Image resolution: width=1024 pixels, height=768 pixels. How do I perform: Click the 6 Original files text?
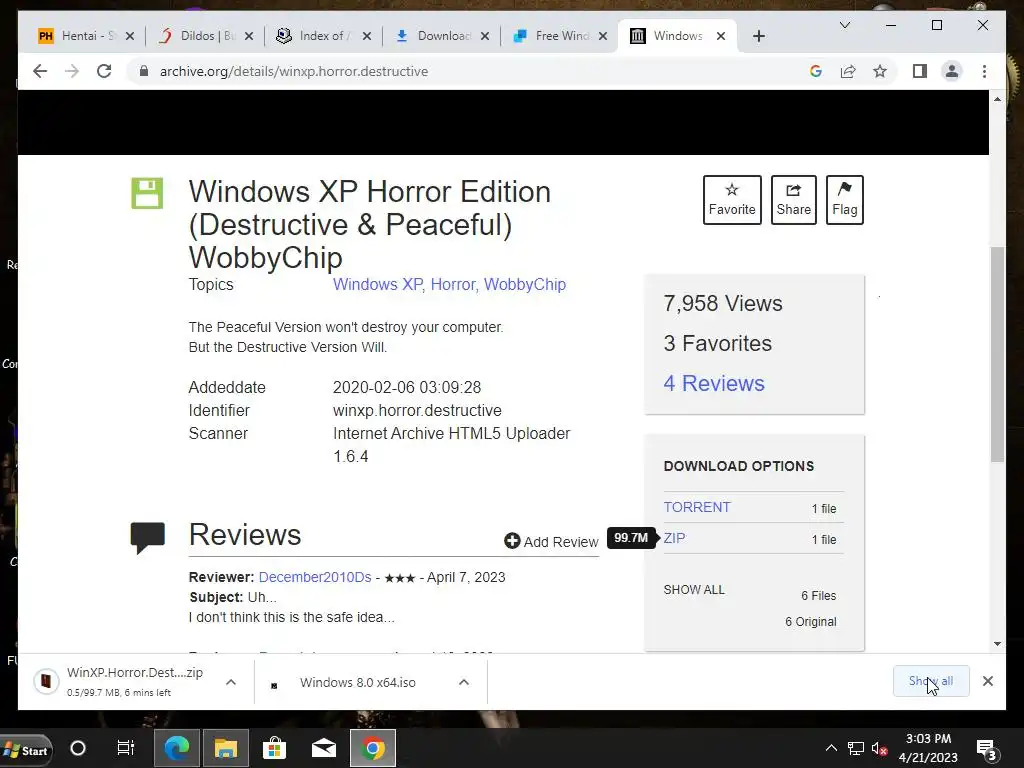810,622
